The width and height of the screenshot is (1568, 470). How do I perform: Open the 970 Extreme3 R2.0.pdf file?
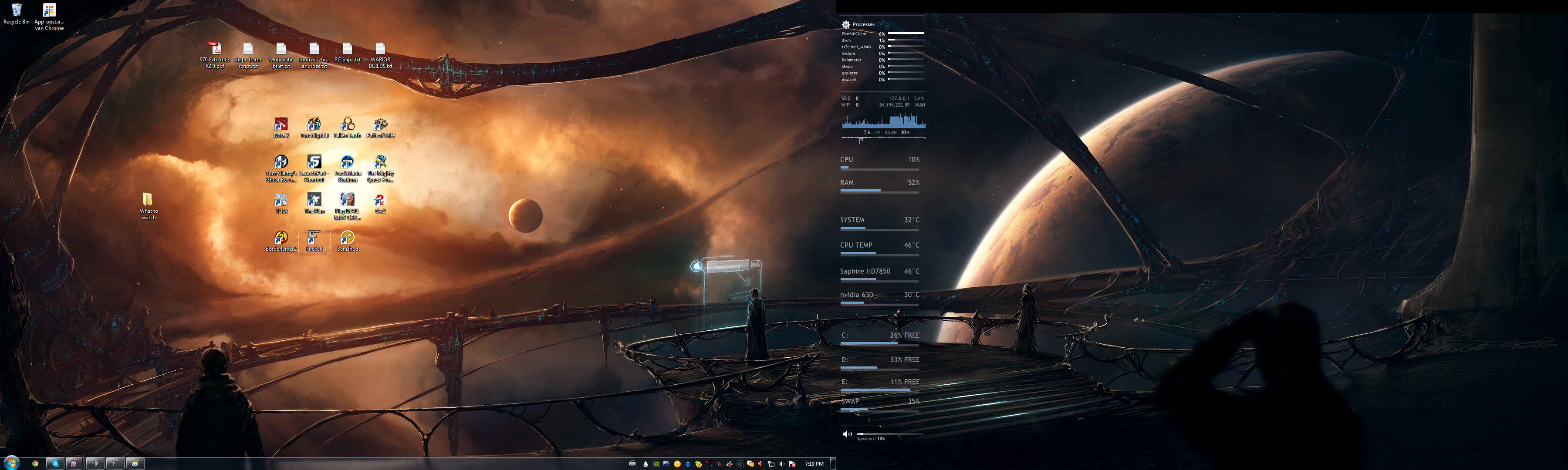[x=215, y=55]
